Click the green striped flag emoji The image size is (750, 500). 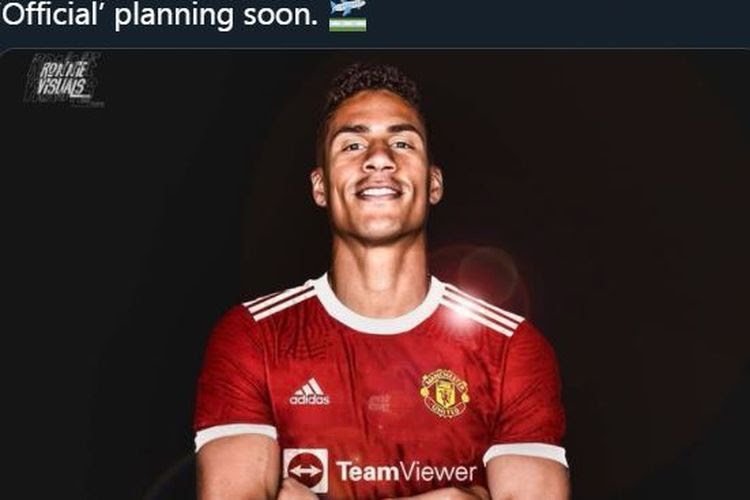[348, 24]
